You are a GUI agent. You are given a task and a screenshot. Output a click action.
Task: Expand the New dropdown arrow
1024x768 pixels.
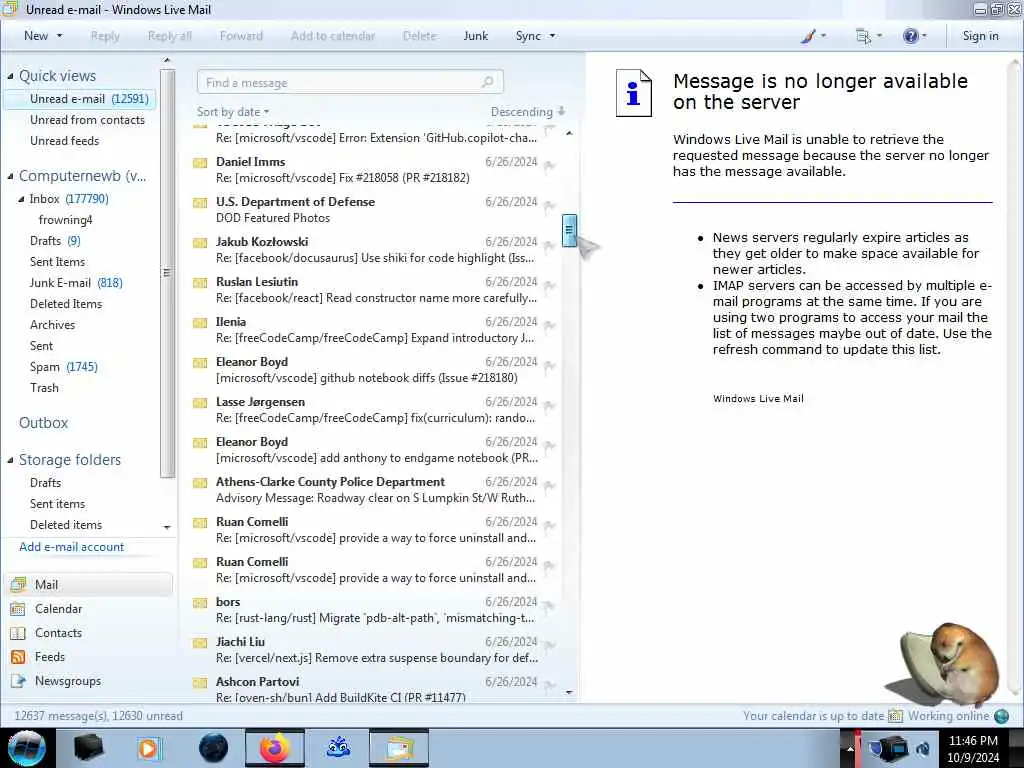(60, 36)
